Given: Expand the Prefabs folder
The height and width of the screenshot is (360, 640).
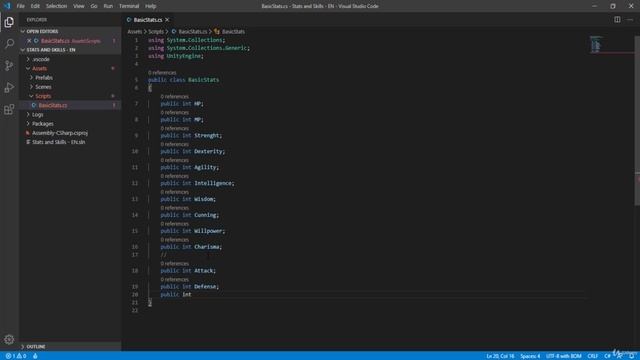Looking at the screenshot, I should point(31,78).
